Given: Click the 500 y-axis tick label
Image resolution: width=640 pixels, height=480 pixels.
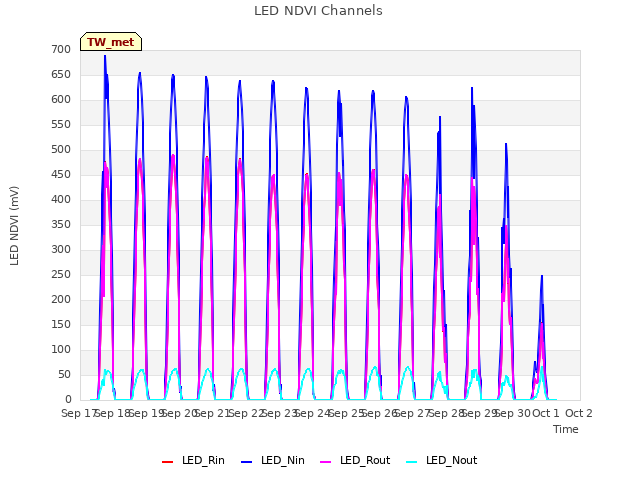Looking at the screenshot, I should pos(61,150).
